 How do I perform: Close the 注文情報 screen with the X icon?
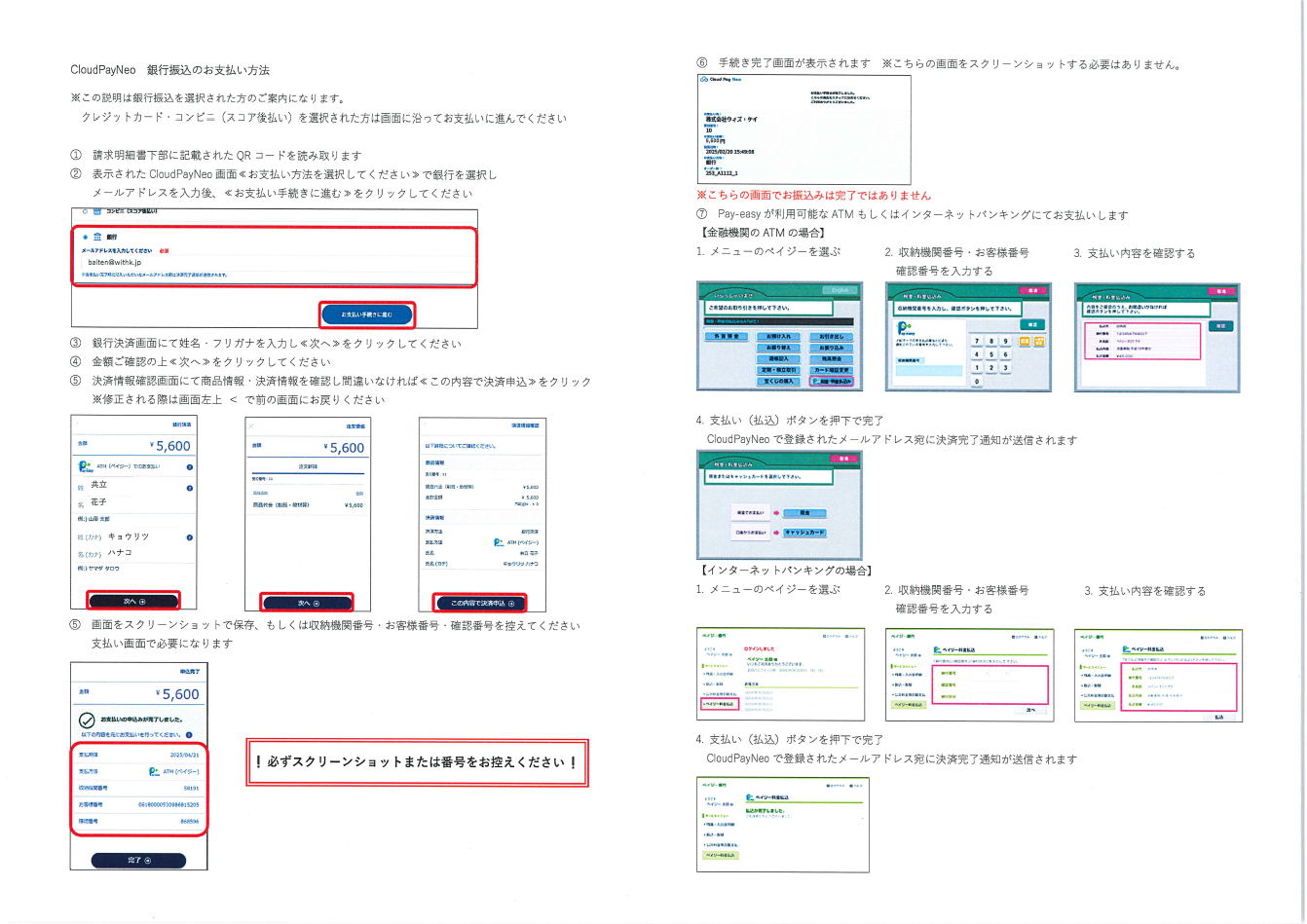(251, 426)
